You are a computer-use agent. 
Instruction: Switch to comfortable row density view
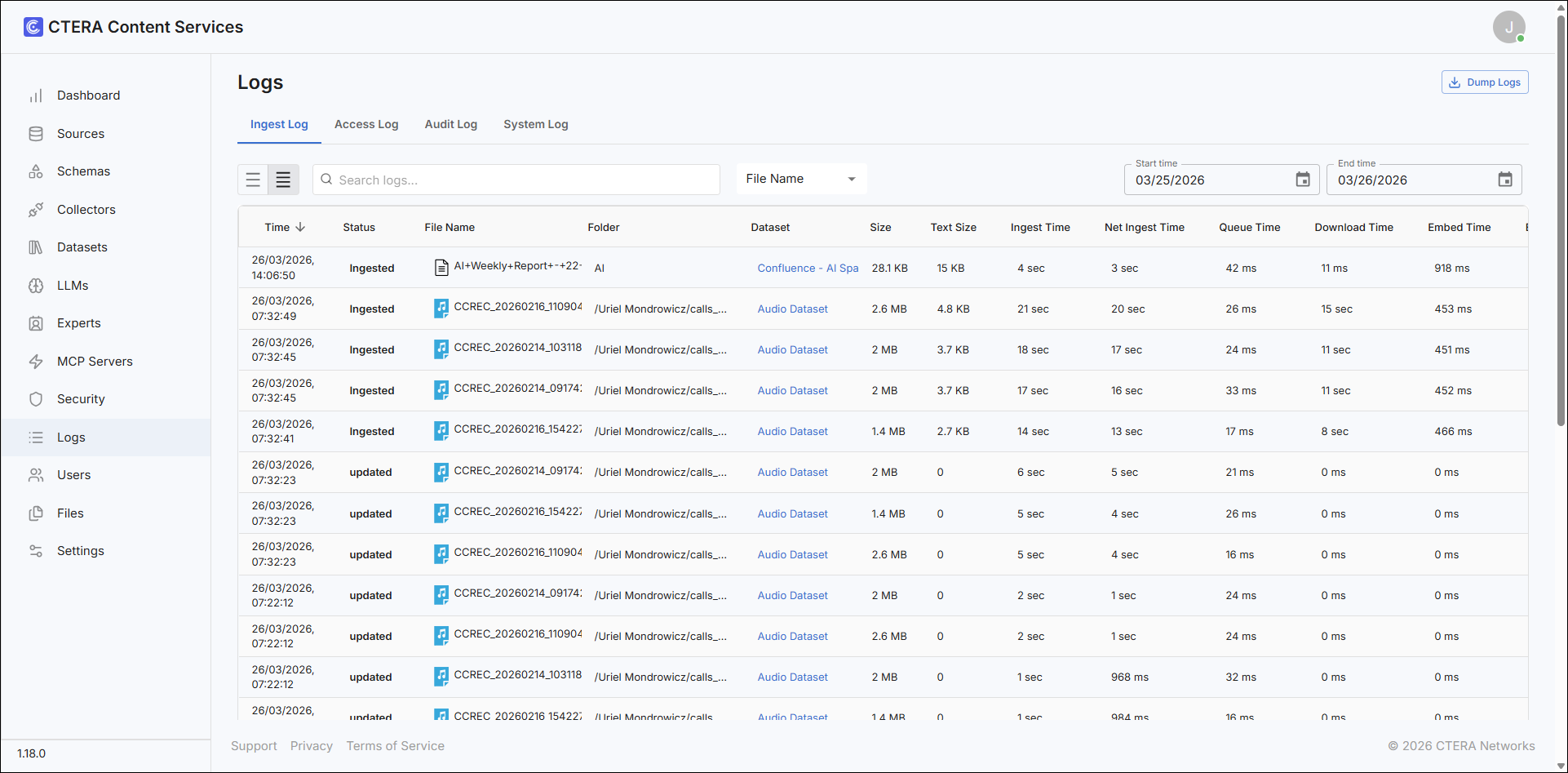coord(253,180)
